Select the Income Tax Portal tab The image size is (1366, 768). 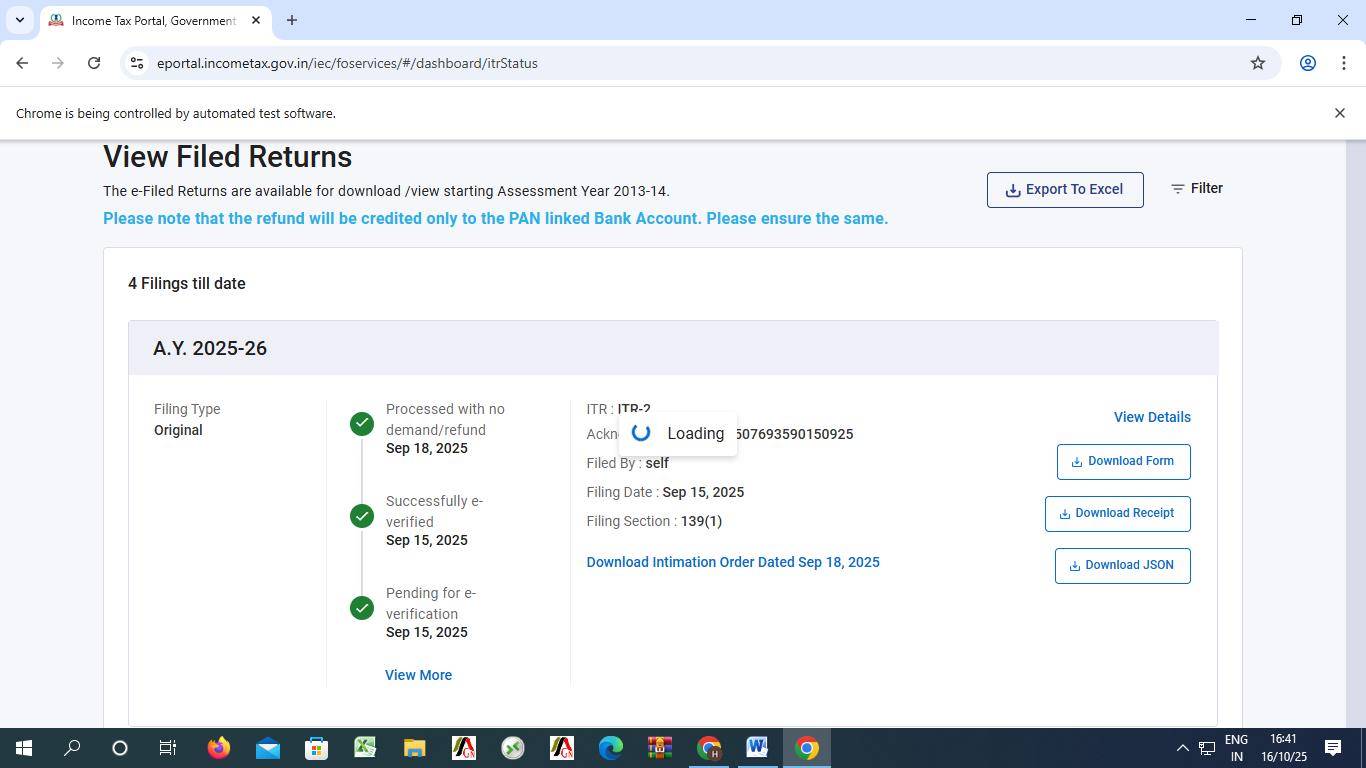(x=152, y=20)
